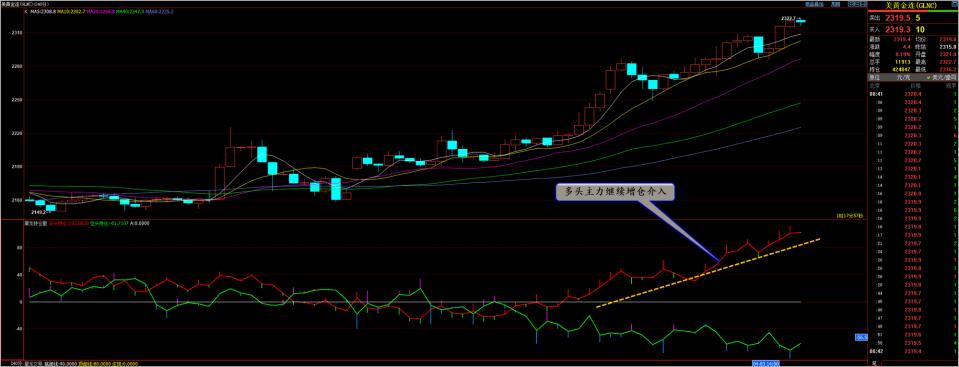
Task: Click the chart layout icons above the chart
Action: tap(857, 4)
